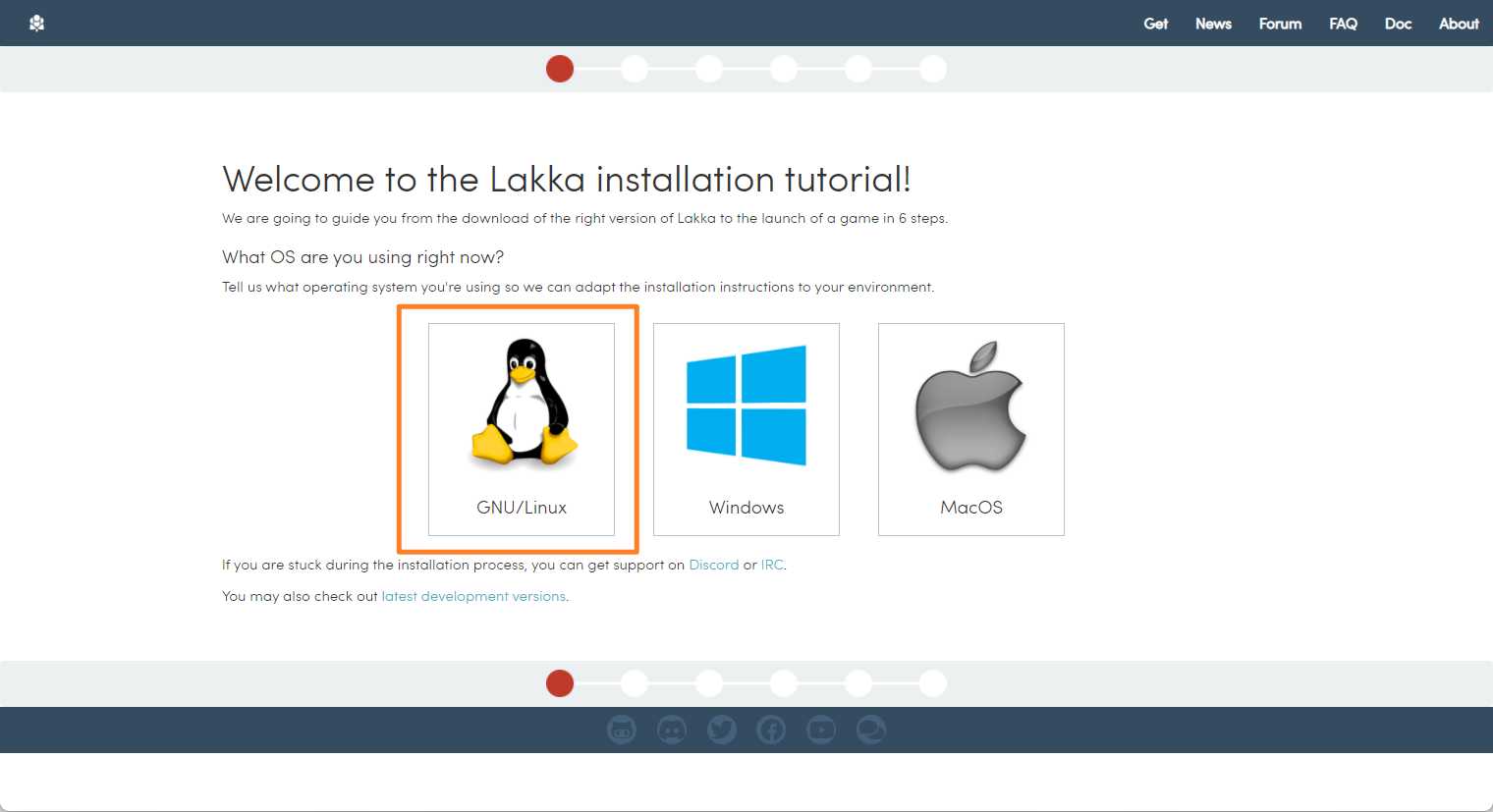Open the Twitter icon in the footer

722,730
